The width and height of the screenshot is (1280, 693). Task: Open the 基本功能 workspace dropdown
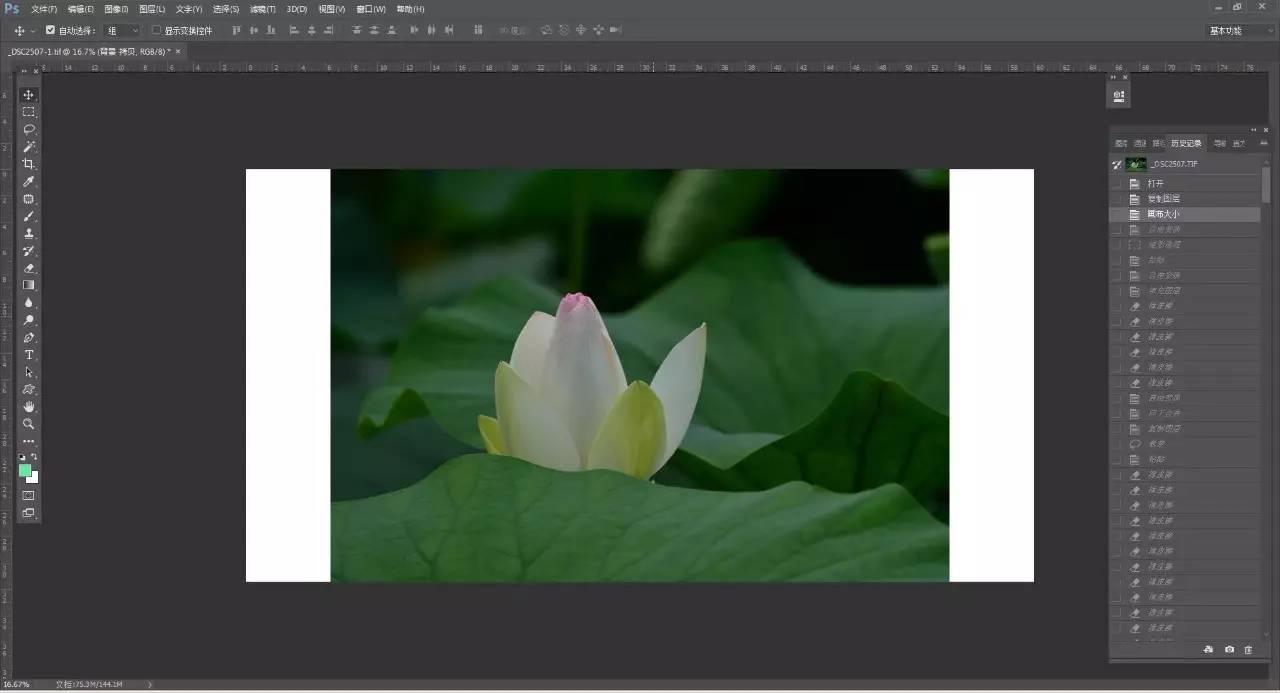point(1239,31)
